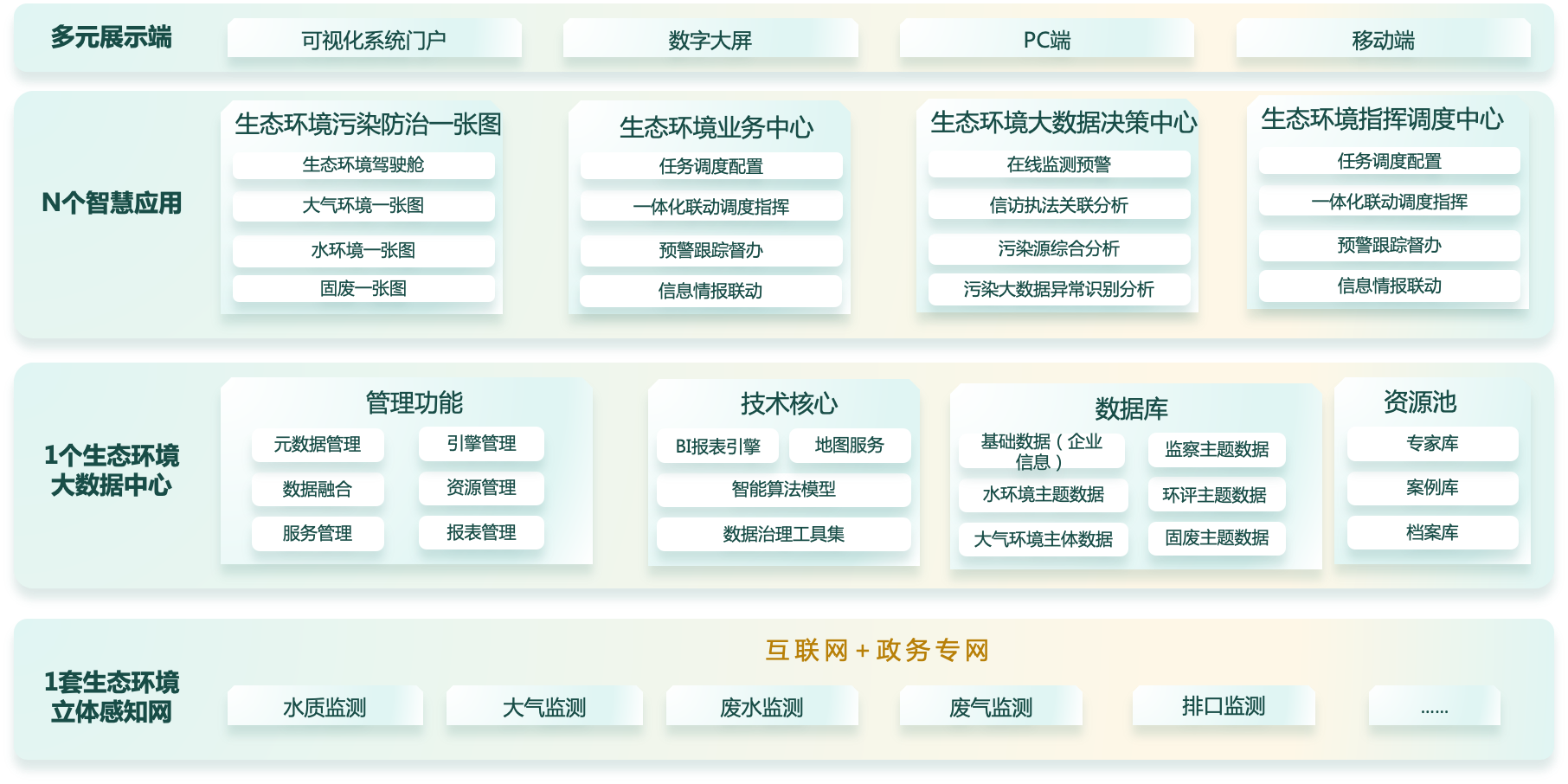Select 智能算法模型 box
Viewport: 1568px width, 784px height.
click(x=784, y=489)
